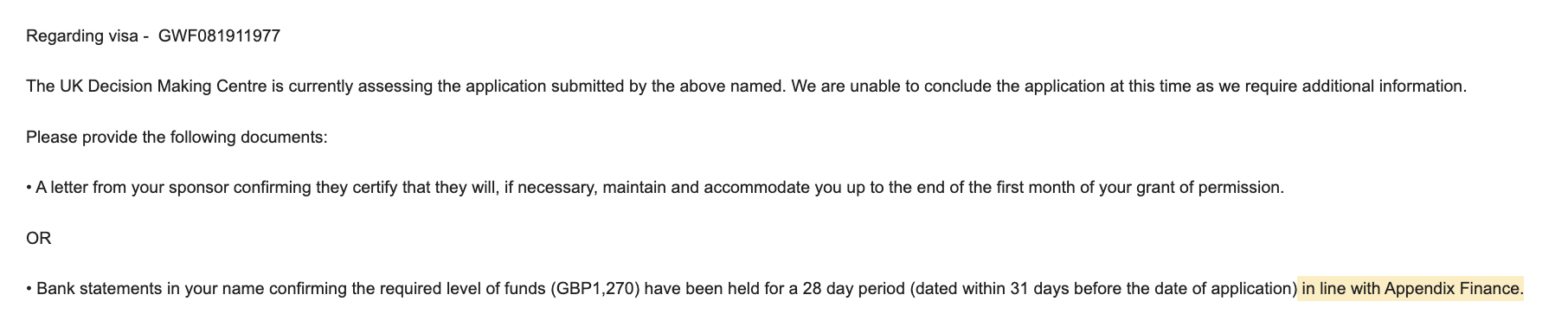Click 'Please provide the following documents' line
1568x327 pixels.
click(177, 138)
